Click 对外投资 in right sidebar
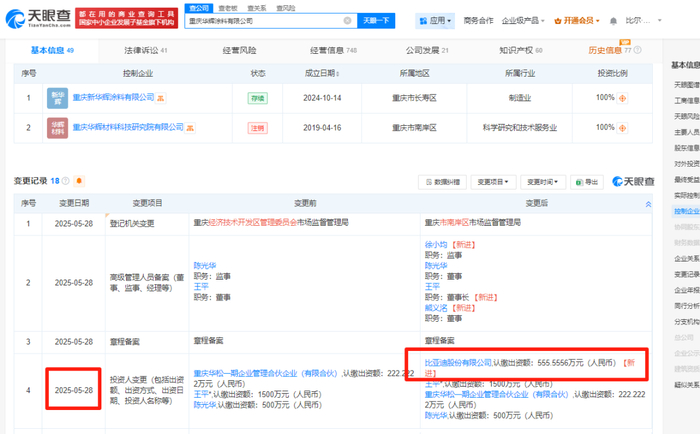Viewport: 700px width, 434px height. [687, 164]
